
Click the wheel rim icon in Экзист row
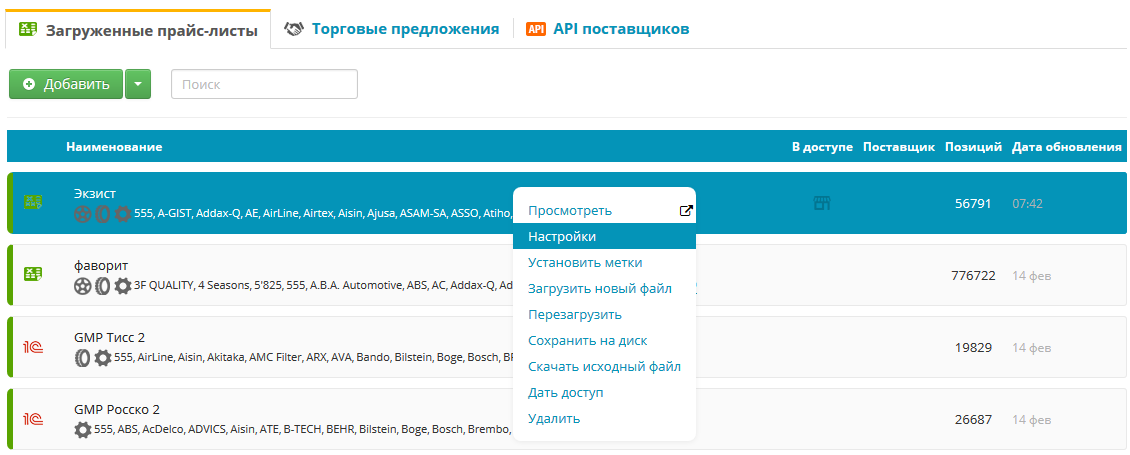83,213
